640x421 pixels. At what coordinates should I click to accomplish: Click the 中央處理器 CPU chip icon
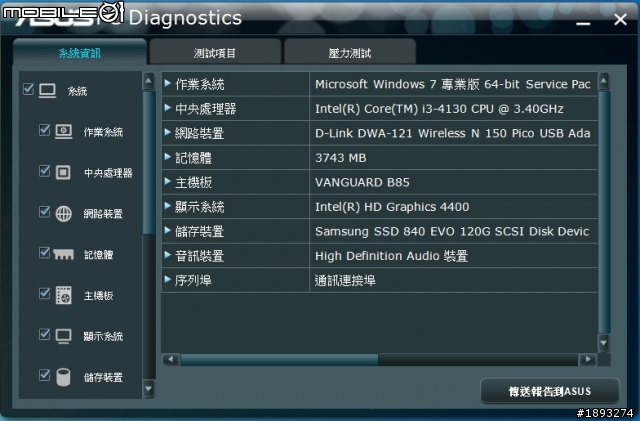coord(63,172)
